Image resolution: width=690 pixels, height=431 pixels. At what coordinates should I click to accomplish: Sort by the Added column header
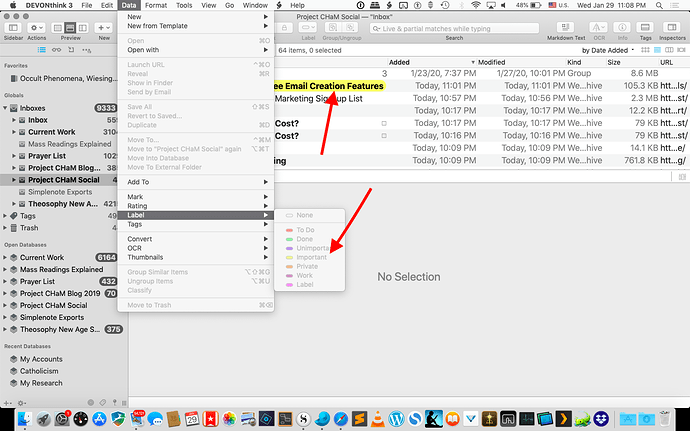coord(432,62)
